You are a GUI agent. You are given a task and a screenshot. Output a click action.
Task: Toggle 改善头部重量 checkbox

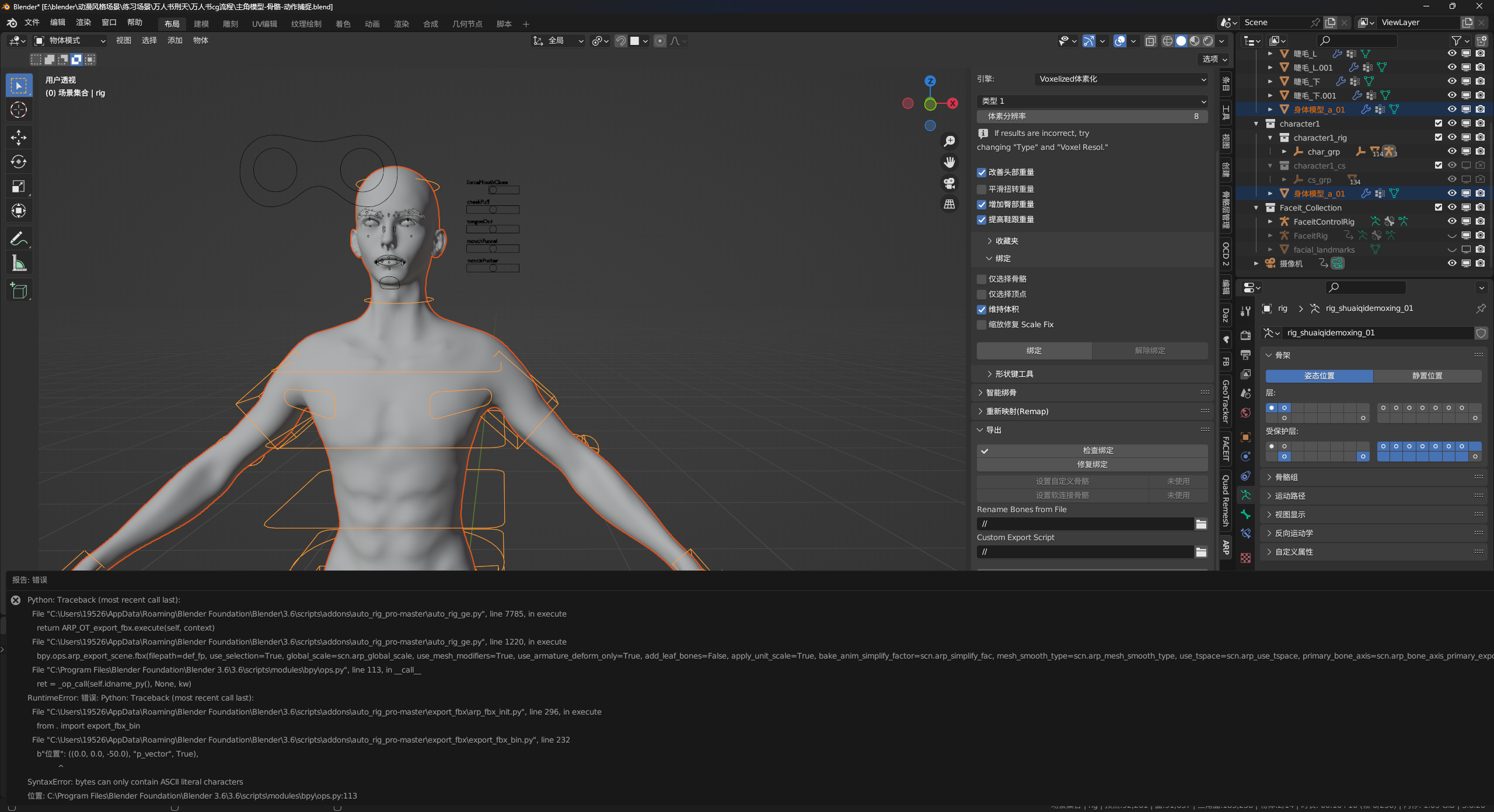(x=982, y=173)
